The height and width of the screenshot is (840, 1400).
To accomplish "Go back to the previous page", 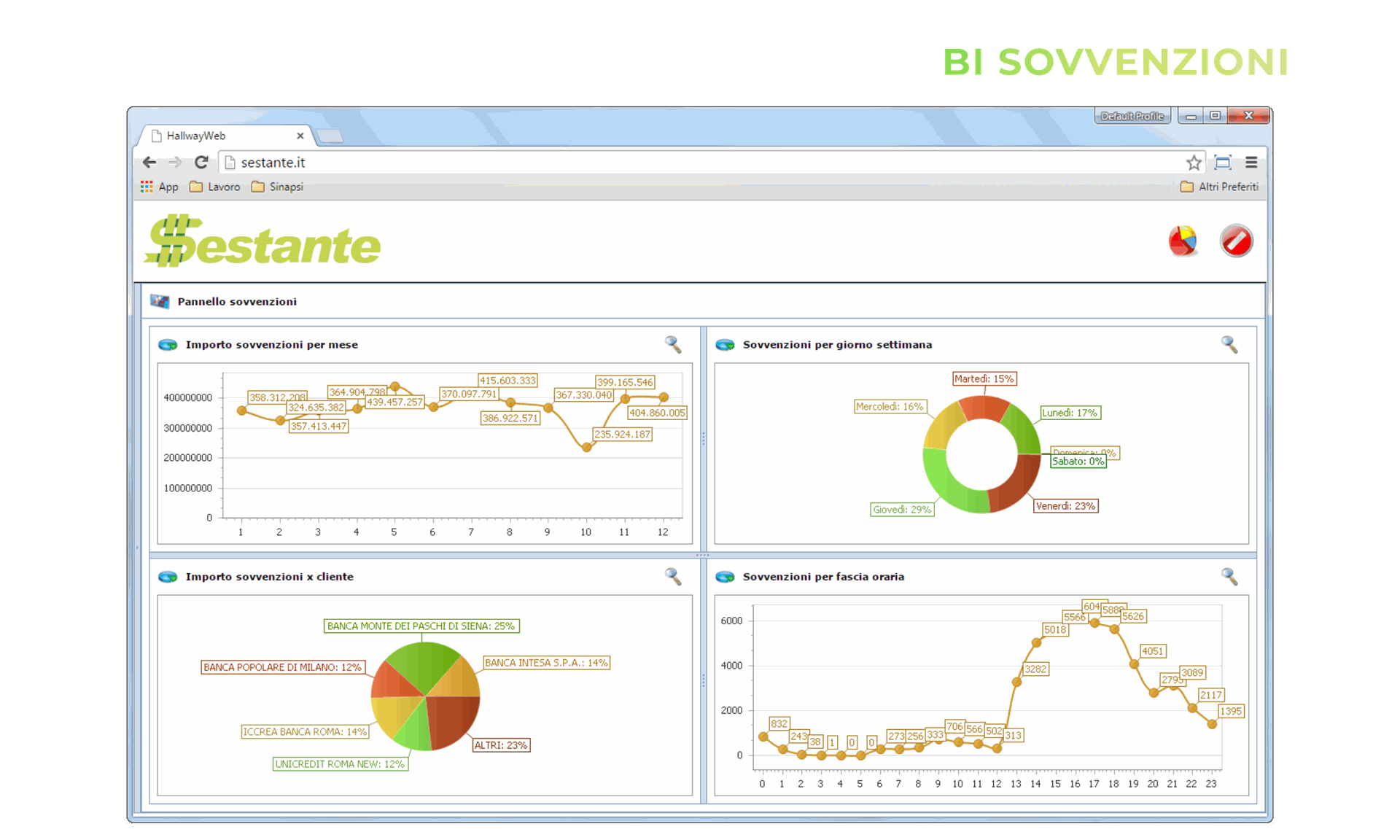I will point(149,162).
